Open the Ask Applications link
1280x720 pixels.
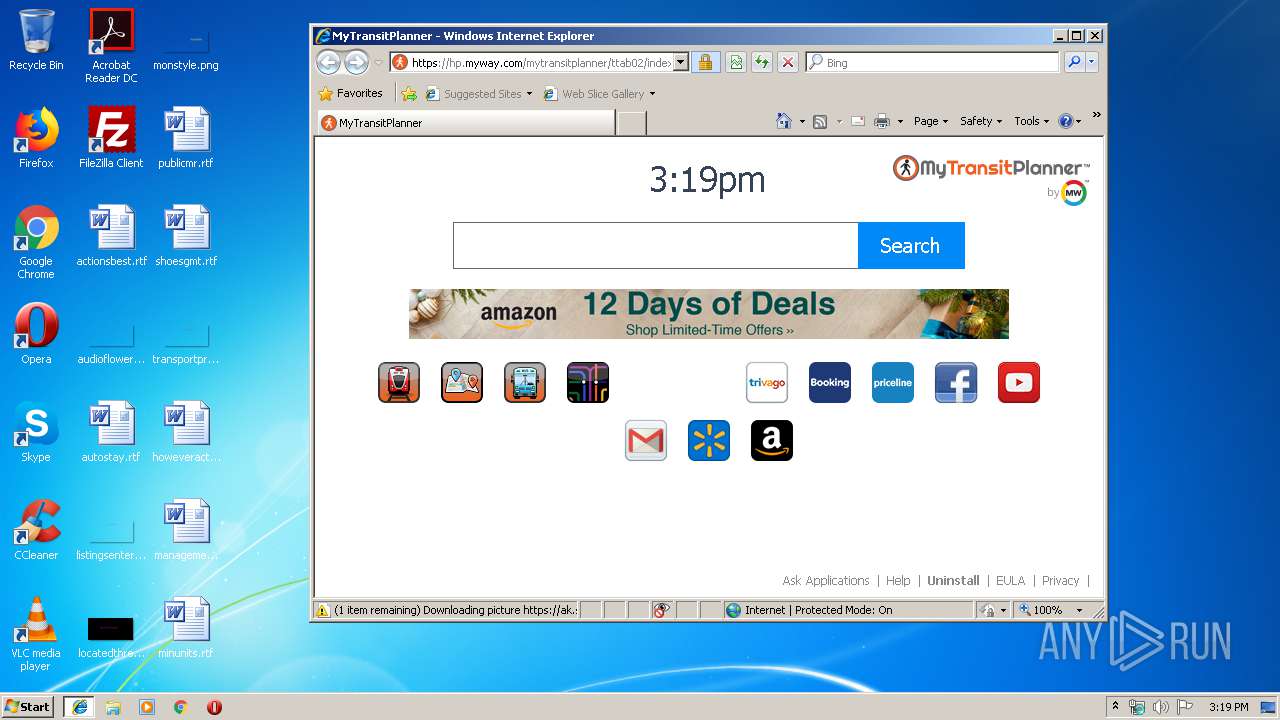[826, 580]
